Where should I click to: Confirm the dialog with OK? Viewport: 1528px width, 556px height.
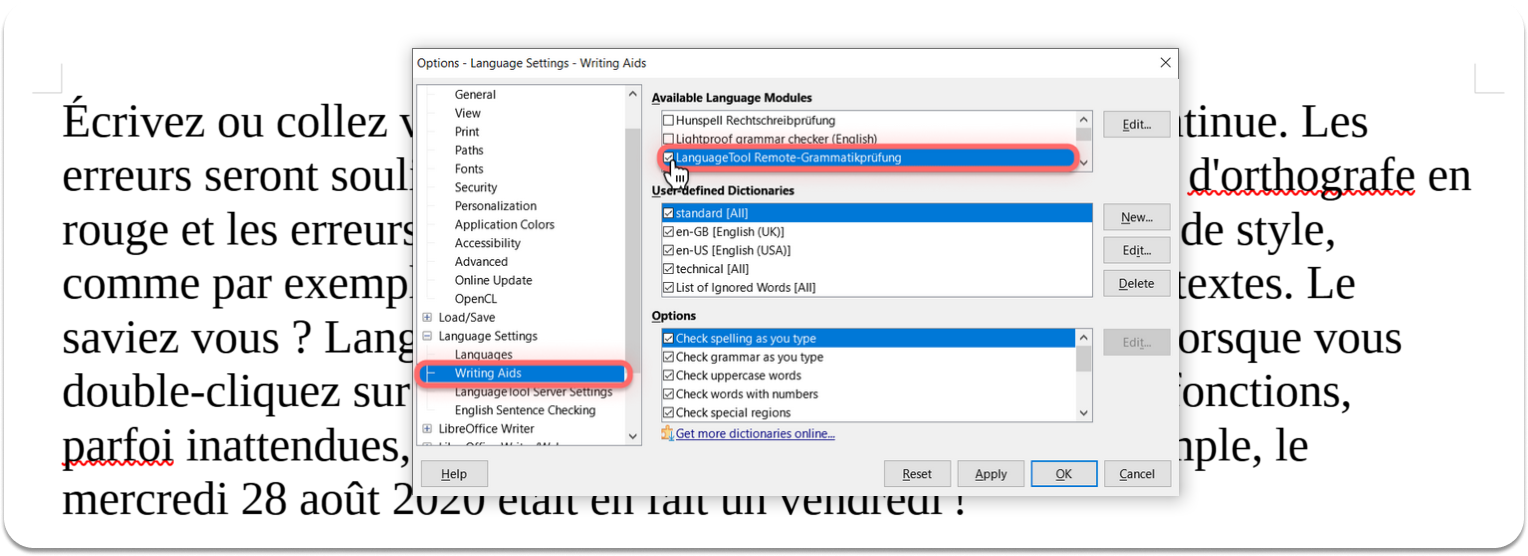[x=1063, y=474]
